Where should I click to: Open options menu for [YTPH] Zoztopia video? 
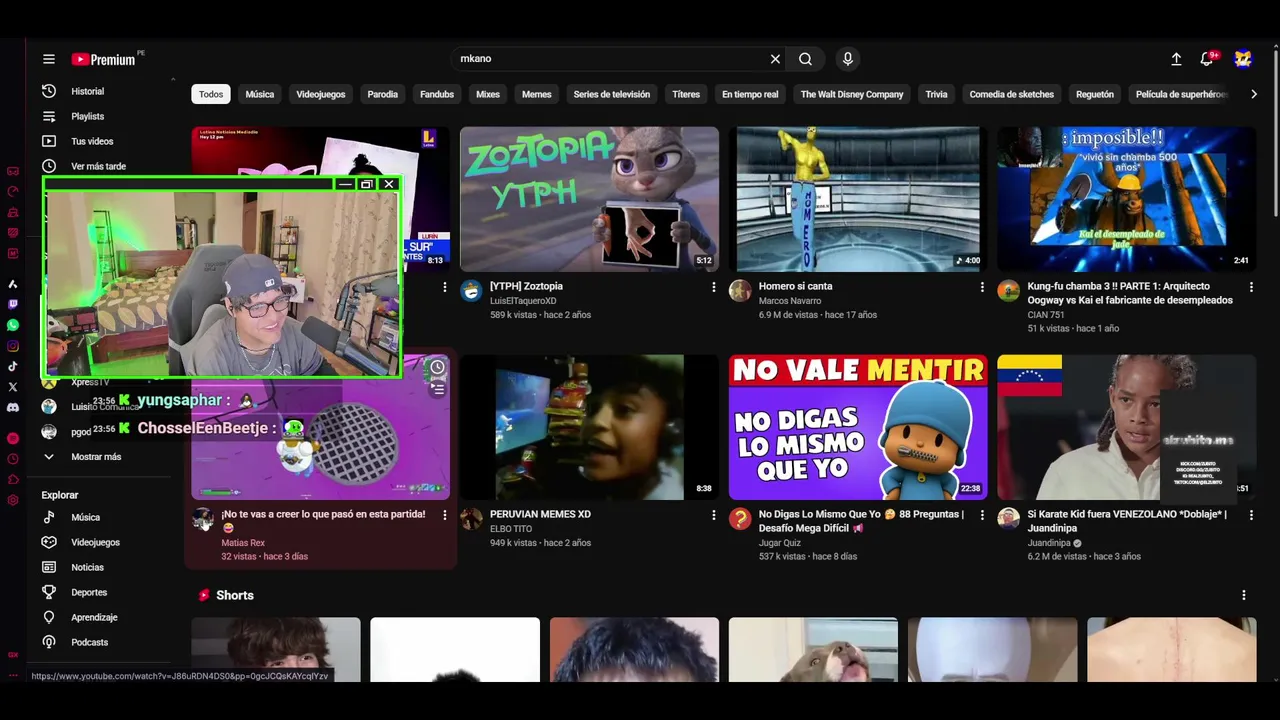pyautogui.click(x=713, y=287)
